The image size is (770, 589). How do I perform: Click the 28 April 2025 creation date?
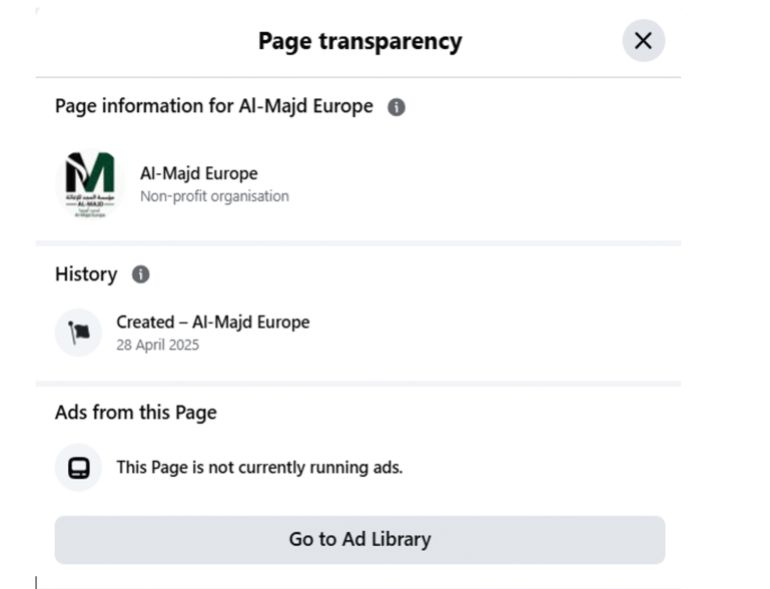pyautogui.click(x=158, y=345)
